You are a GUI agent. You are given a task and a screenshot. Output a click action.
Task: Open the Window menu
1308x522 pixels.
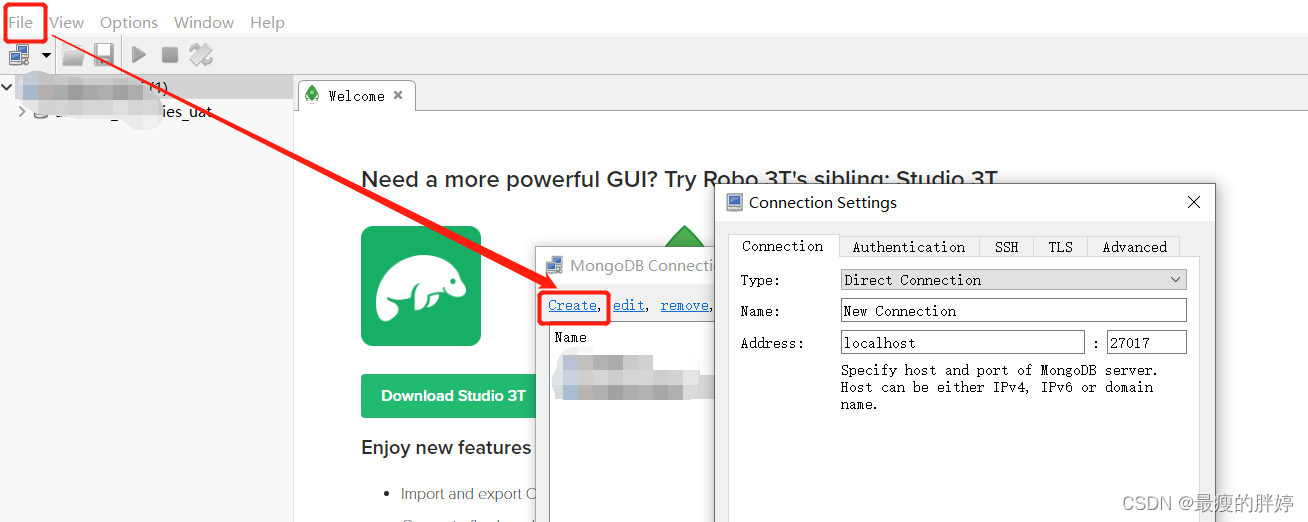[x=204, y=22]
